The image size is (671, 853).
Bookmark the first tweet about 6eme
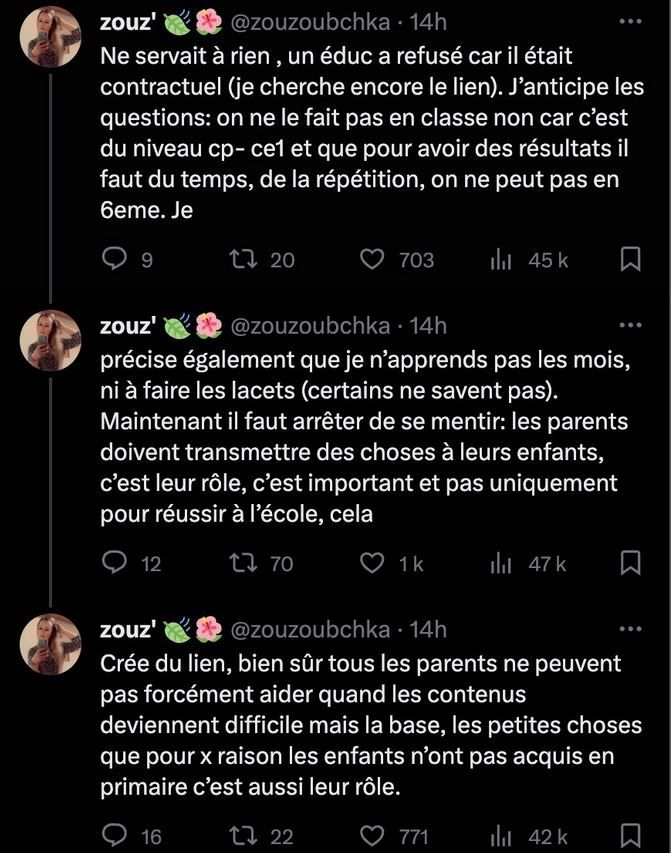(631, 260)
